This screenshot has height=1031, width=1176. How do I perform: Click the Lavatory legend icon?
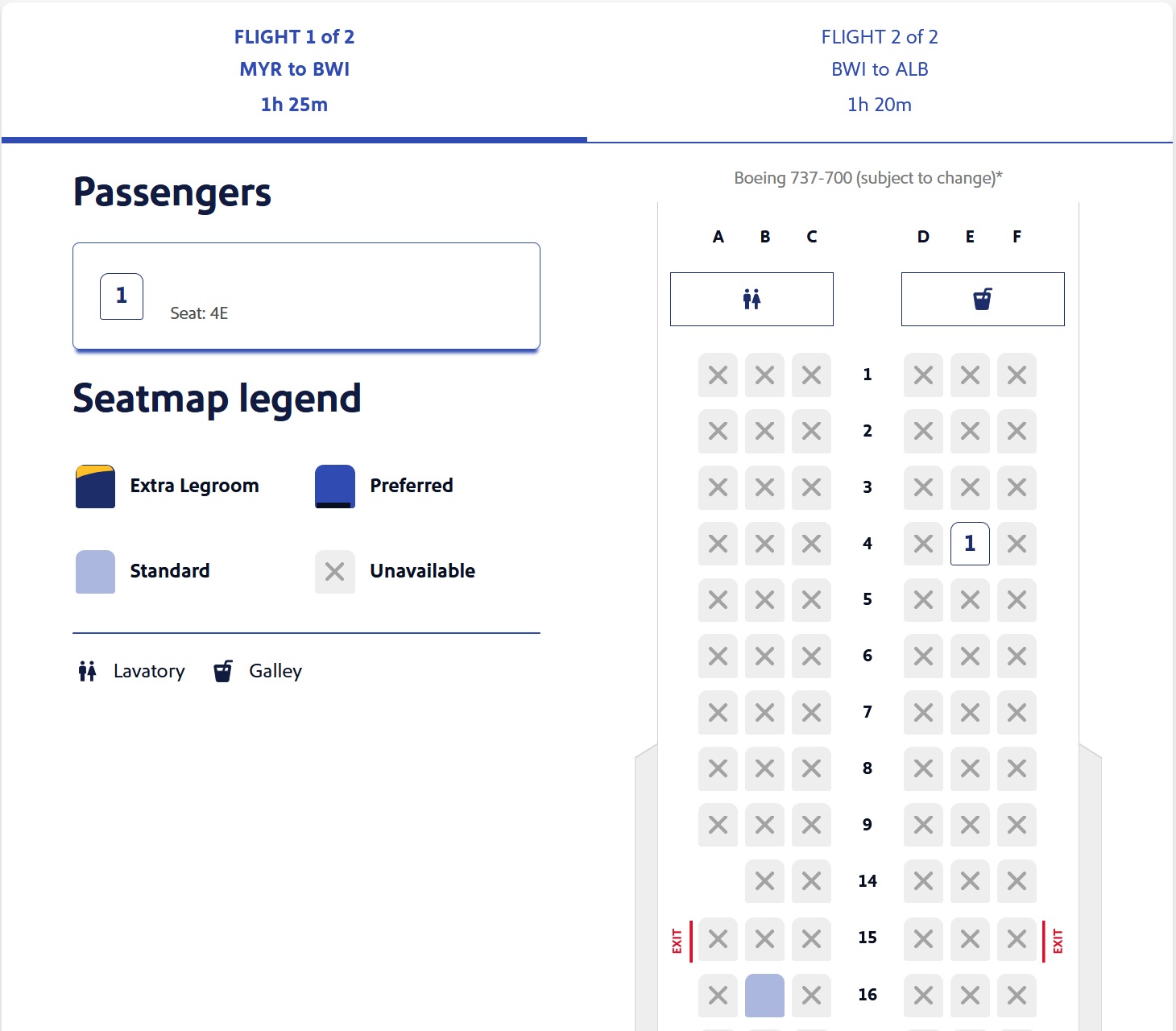87,671
